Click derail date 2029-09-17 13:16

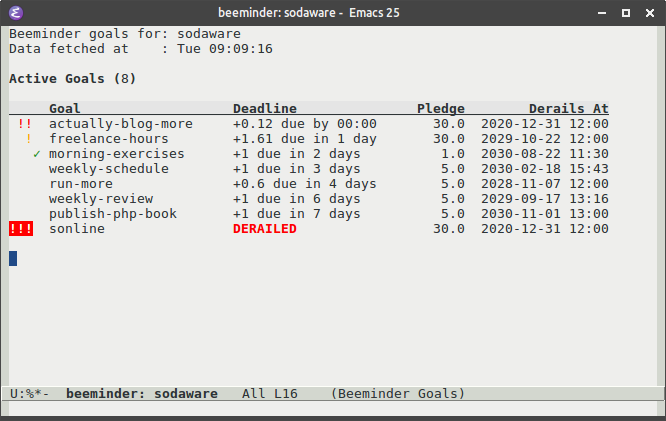[x=545, y=199]
